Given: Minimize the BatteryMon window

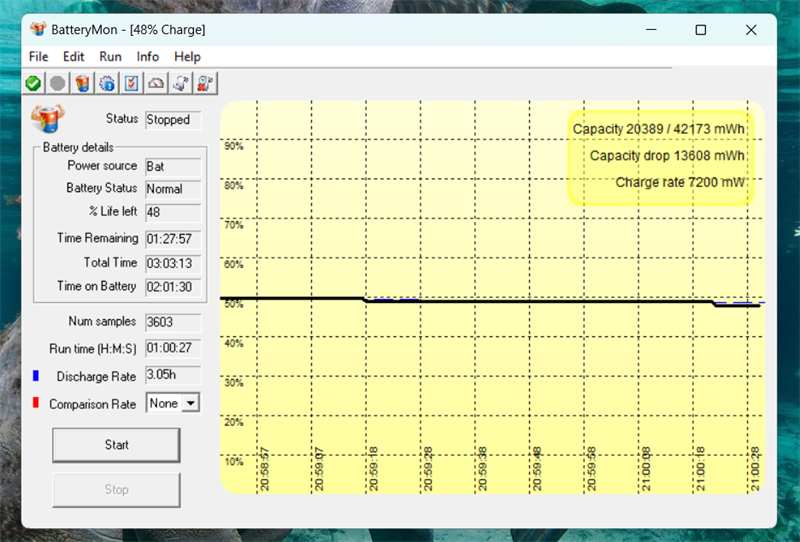Looking at the screenshot, I should click(651, 30).
